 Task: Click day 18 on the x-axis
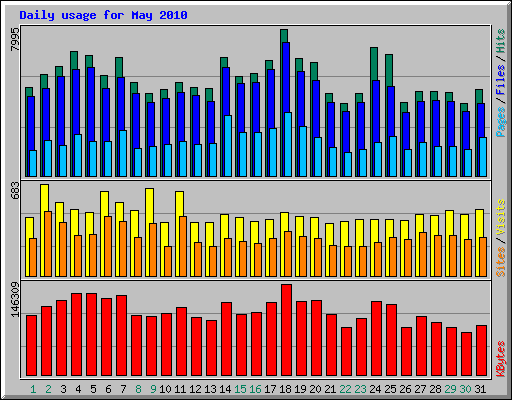click(285, 389)
